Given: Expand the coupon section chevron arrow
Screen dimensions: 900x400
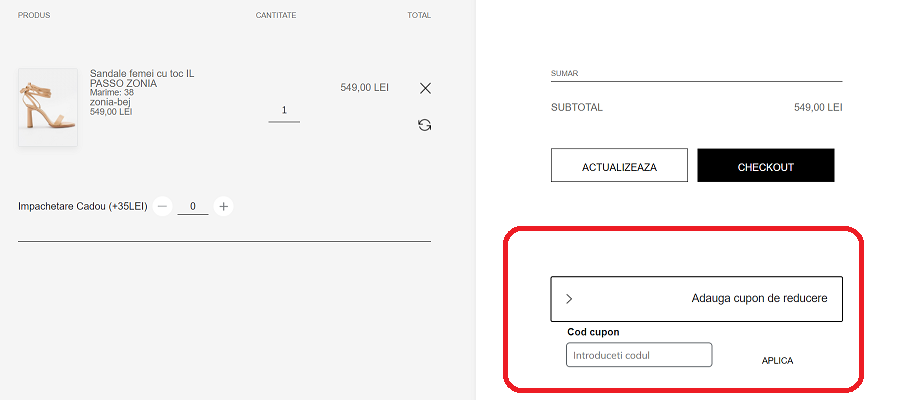Looking at the screenshot, I should [569, 298].
